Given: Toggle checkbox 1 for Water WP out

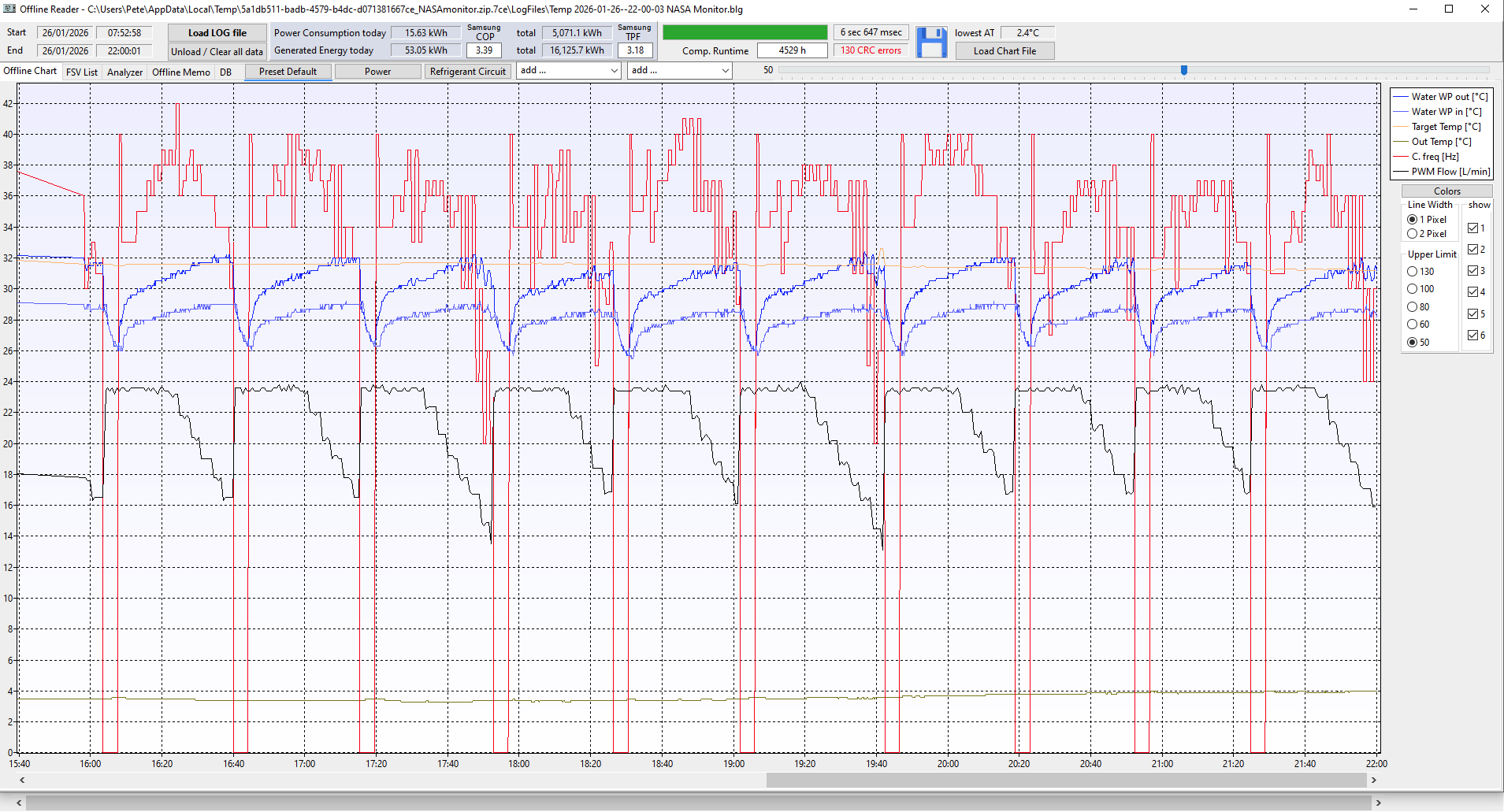Looking at the screenshot, I should coord(1473,228).
